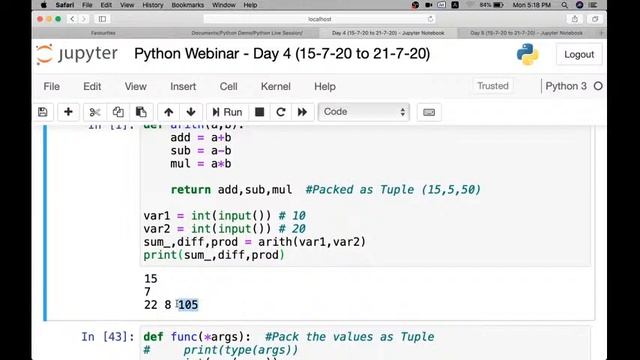The image size is (640, 360).
Task: Save notebook with the floppy disk icon
Action: [x=43, y=112]
